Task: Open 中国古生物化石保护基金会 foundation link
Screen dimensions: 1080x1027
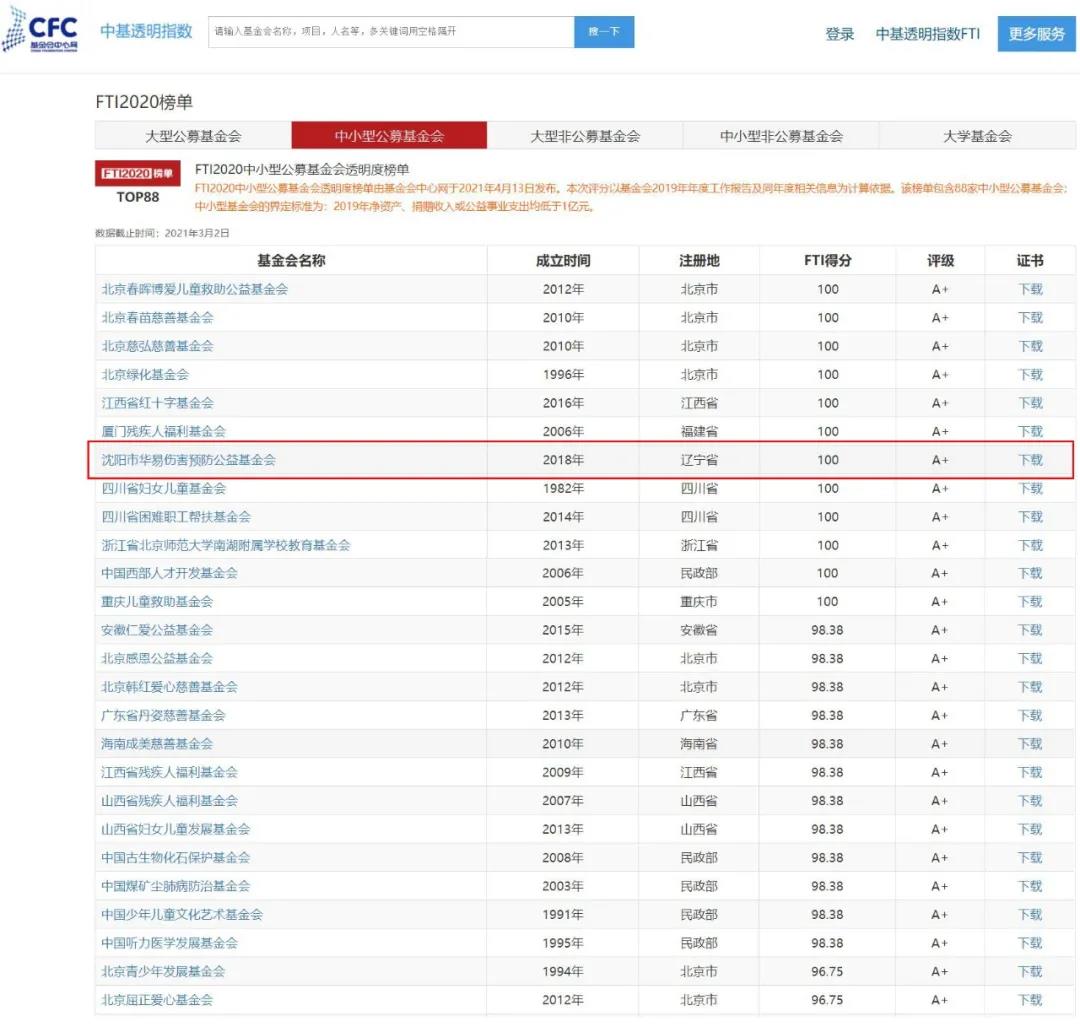Action: click(176, 858)
